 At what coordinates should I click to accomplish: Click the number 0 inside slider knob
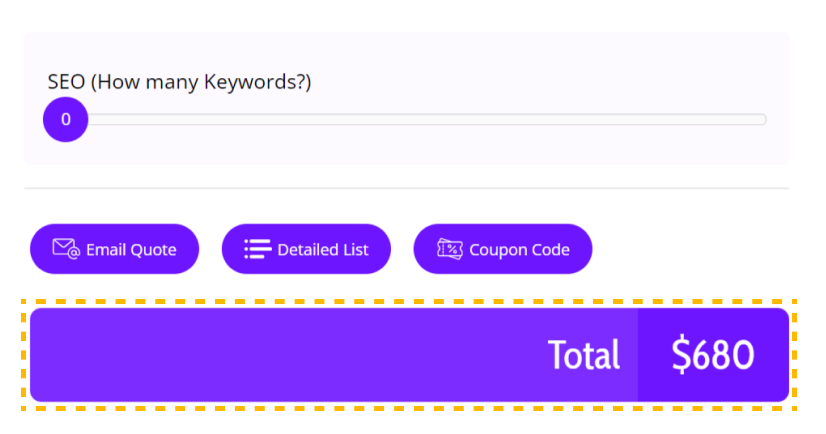66,120
